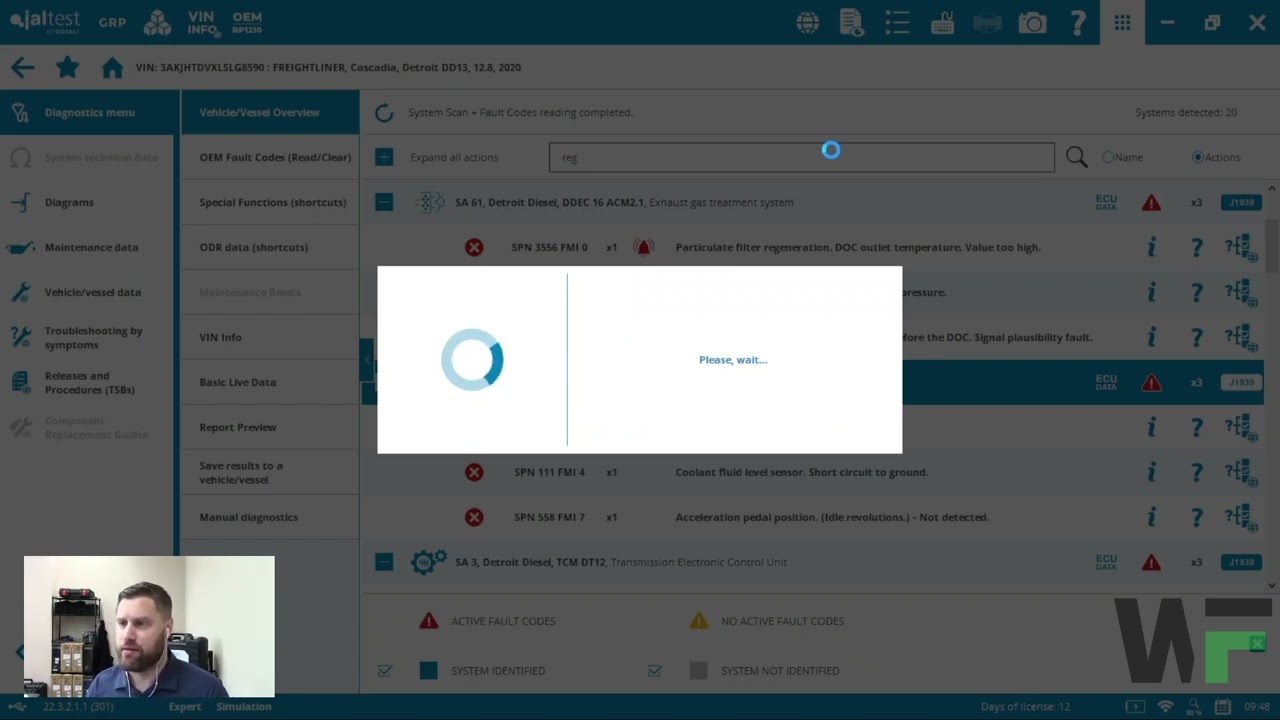Open Releases and Procedures (TSBs)
The image size is (1280, 720).
click(x=89, y=382)
